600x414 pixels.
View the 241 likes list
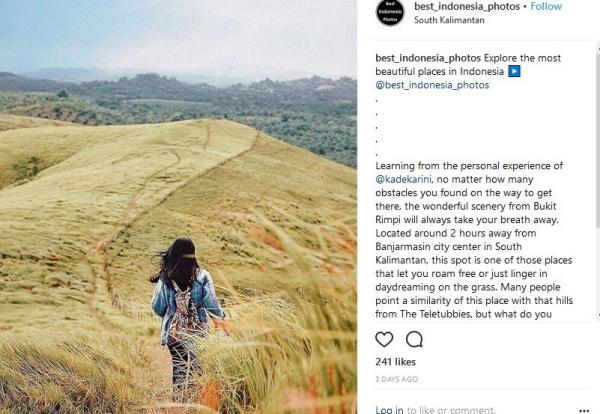coord(396,362)
